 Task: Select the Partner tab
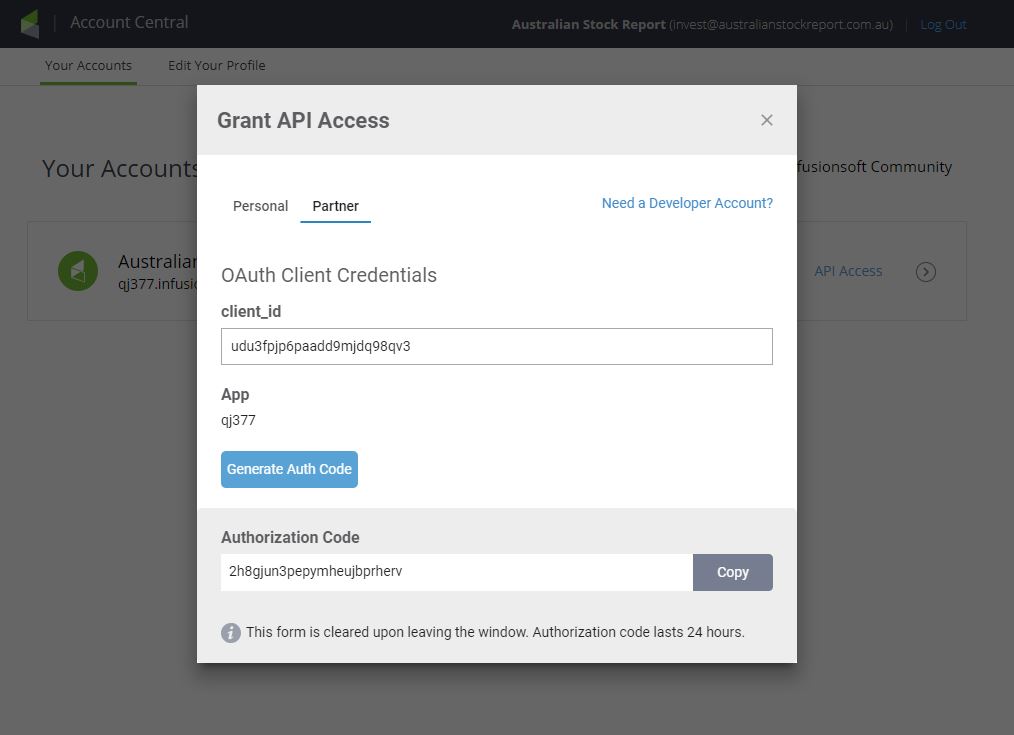[x=335, y=206]
